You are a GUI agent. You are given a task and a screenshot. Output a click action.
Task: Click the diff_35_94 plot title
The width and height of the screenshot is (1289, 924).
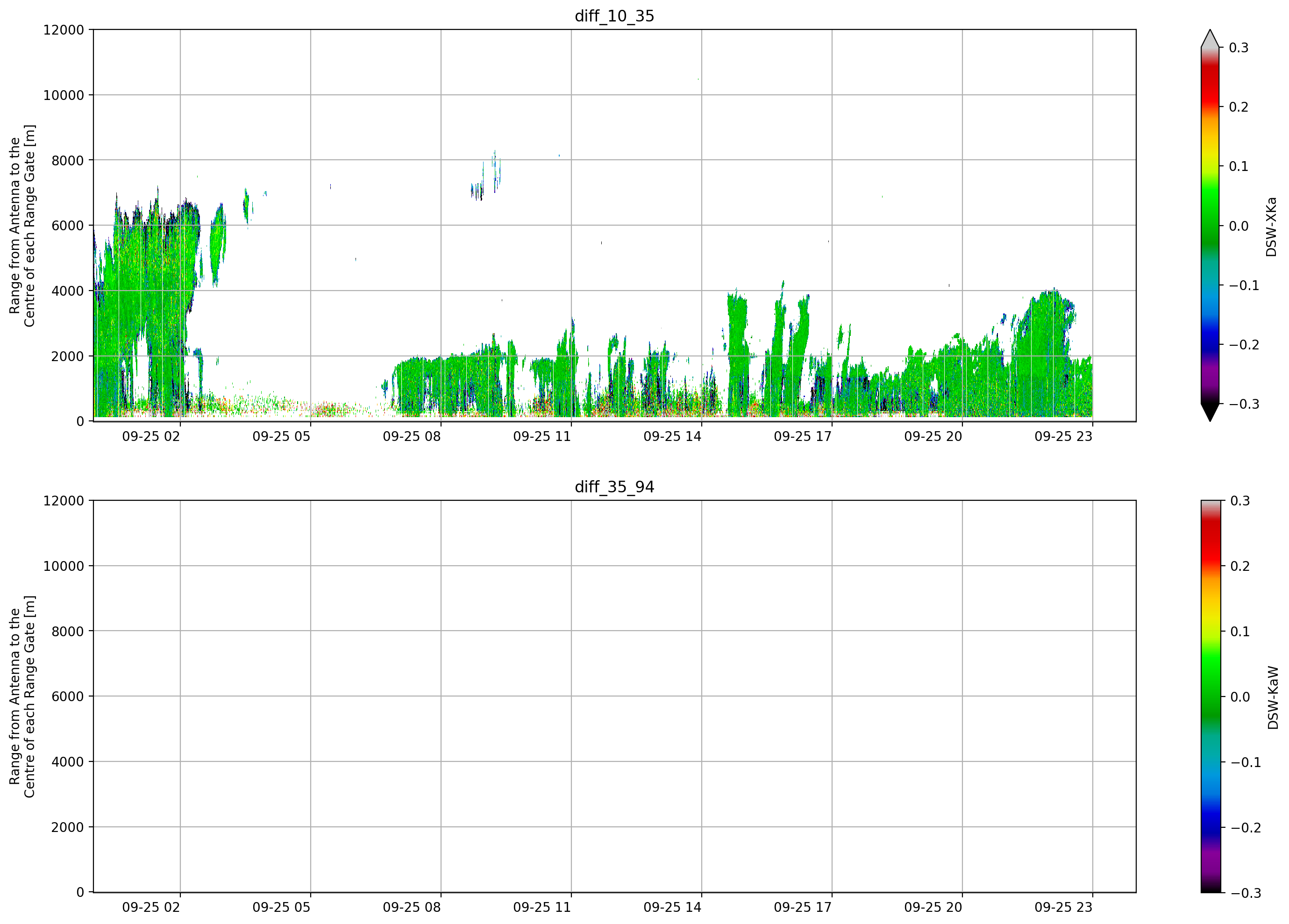pyautogui.click(x=614, y=487)
